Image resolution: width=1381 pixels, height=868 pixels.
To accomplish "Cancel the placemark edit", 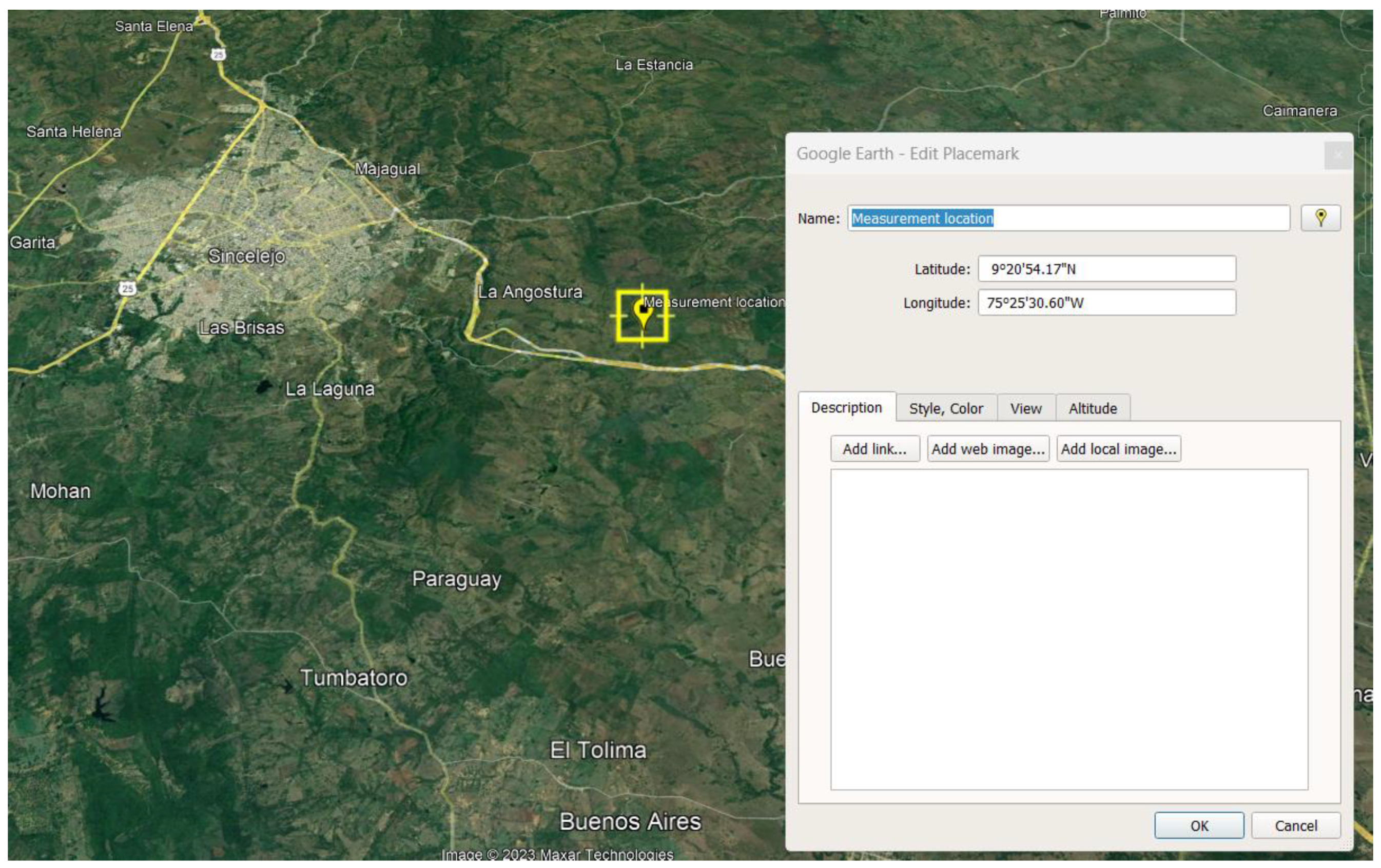I will (1295, 825).
